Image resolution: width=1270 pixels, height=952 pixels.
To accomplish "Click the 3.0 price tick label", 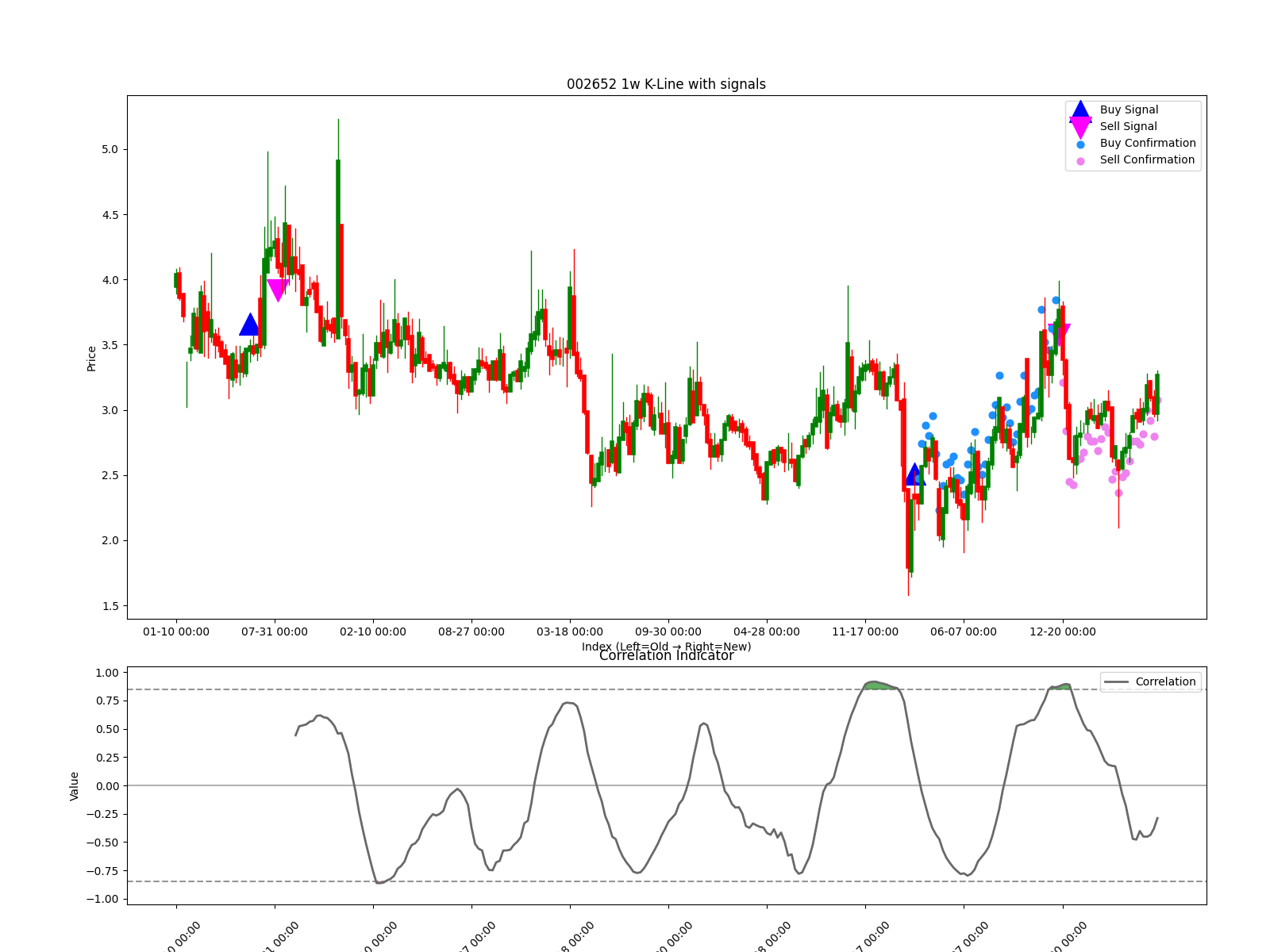I will pos(110,410).
